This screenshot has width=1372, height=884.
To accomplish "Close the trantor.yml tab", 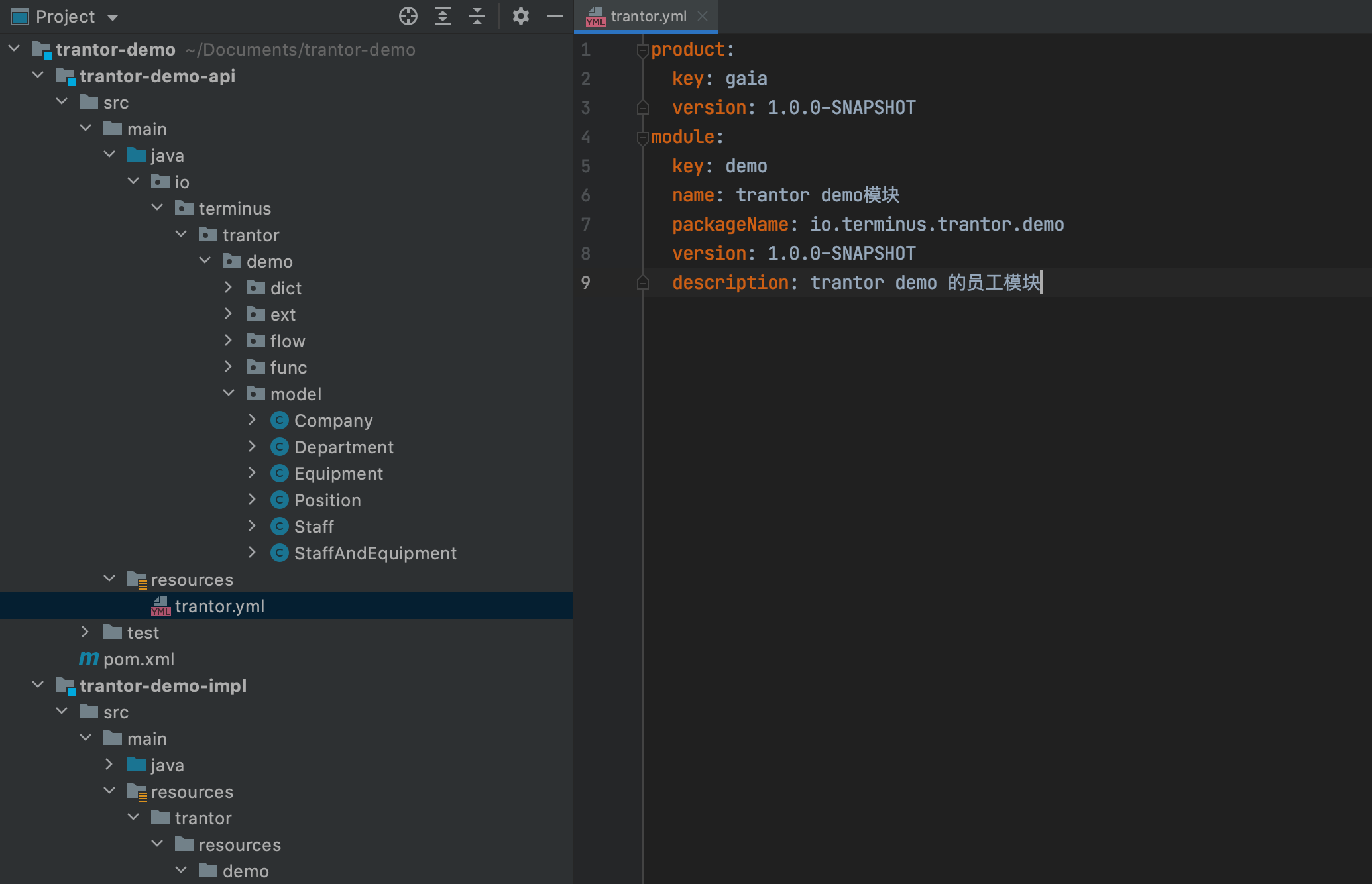I will pos(702,17).
